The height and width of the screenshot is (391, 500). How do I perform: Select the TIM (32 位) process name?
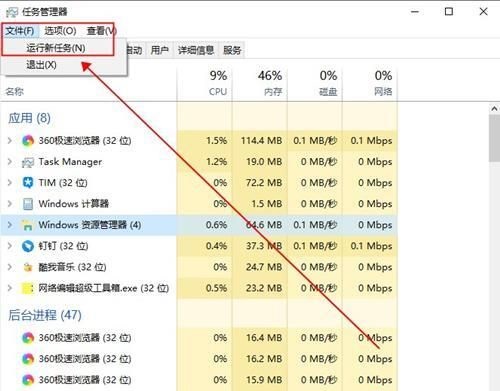click(63, 183)
